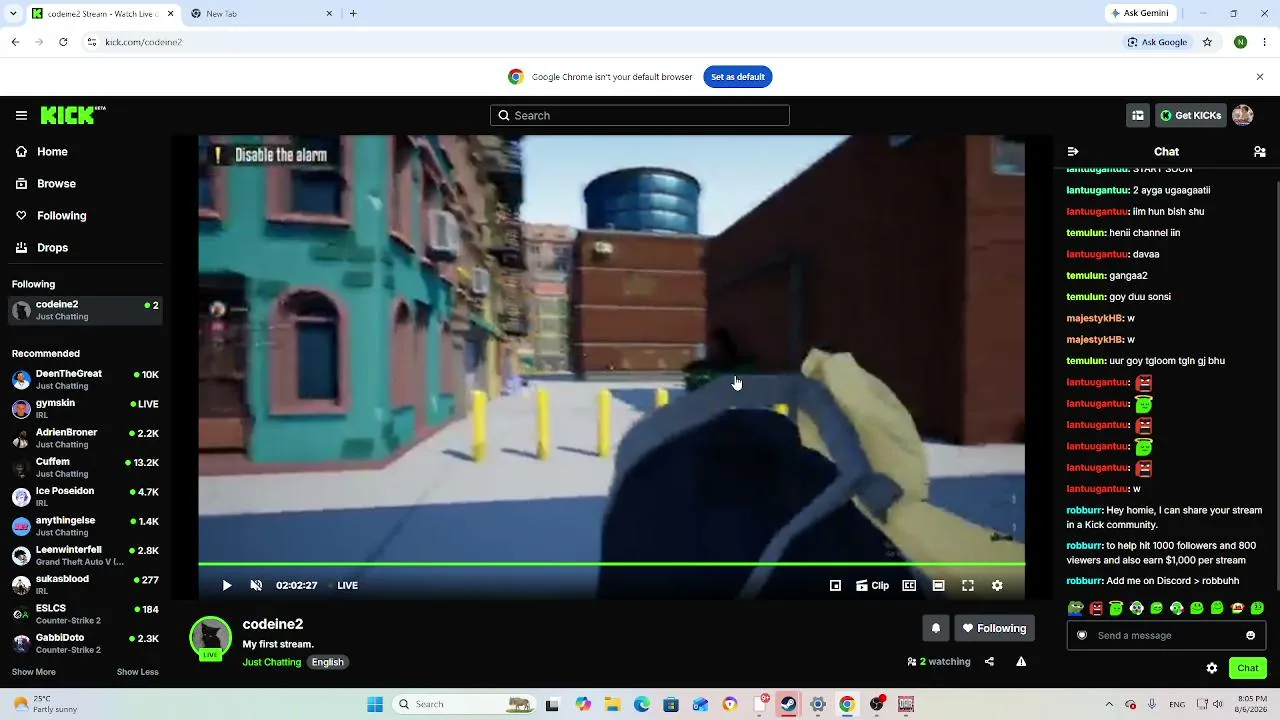Screen dimensions: 1280x720
Task: Select codeine2 in Following list
Action: click(x=85, y=310)
